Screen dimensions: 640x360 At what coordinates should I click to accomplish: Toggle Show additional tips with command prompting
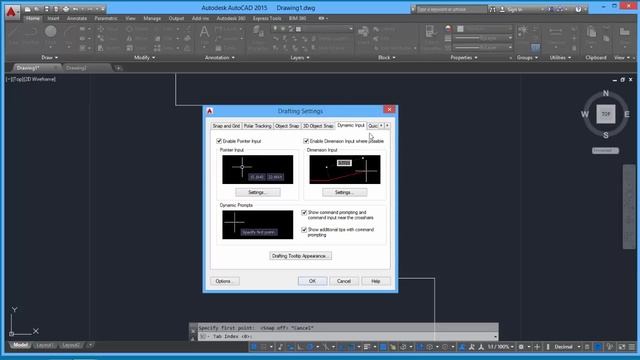click(x=304, y=230)
